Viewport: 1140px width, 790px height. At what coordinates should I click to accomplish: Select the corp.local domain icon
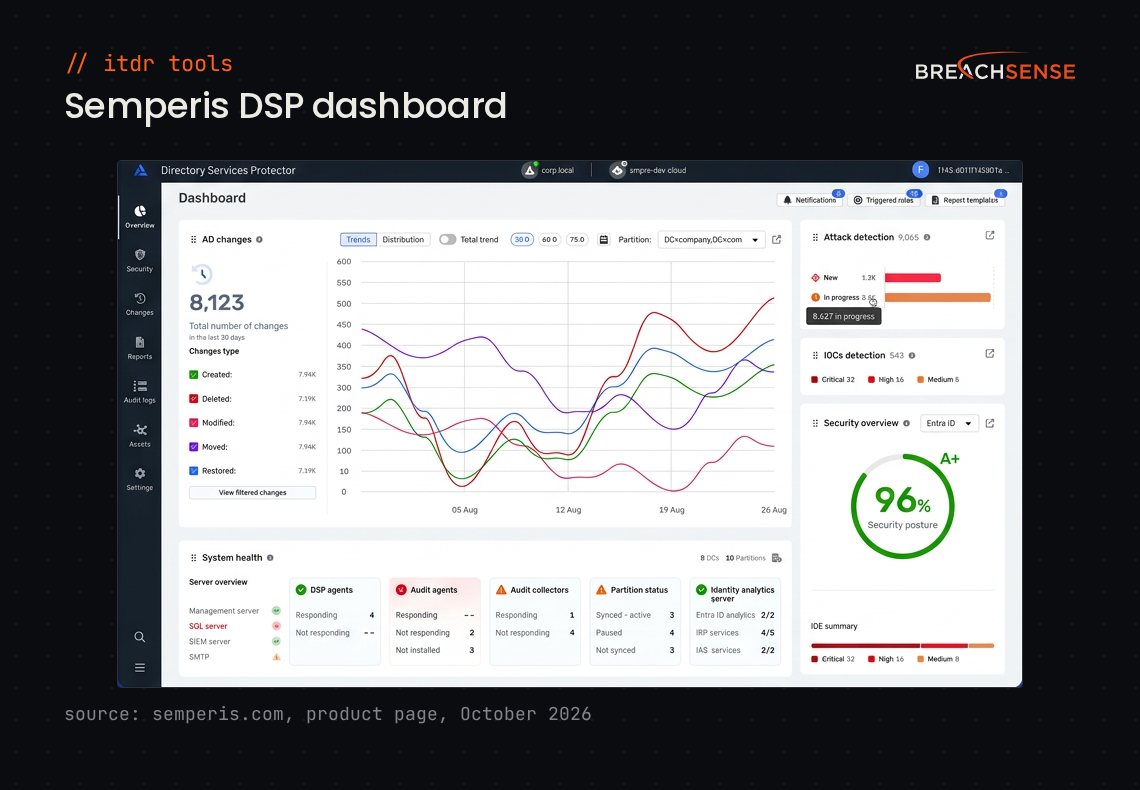click(x=529, y=170)
